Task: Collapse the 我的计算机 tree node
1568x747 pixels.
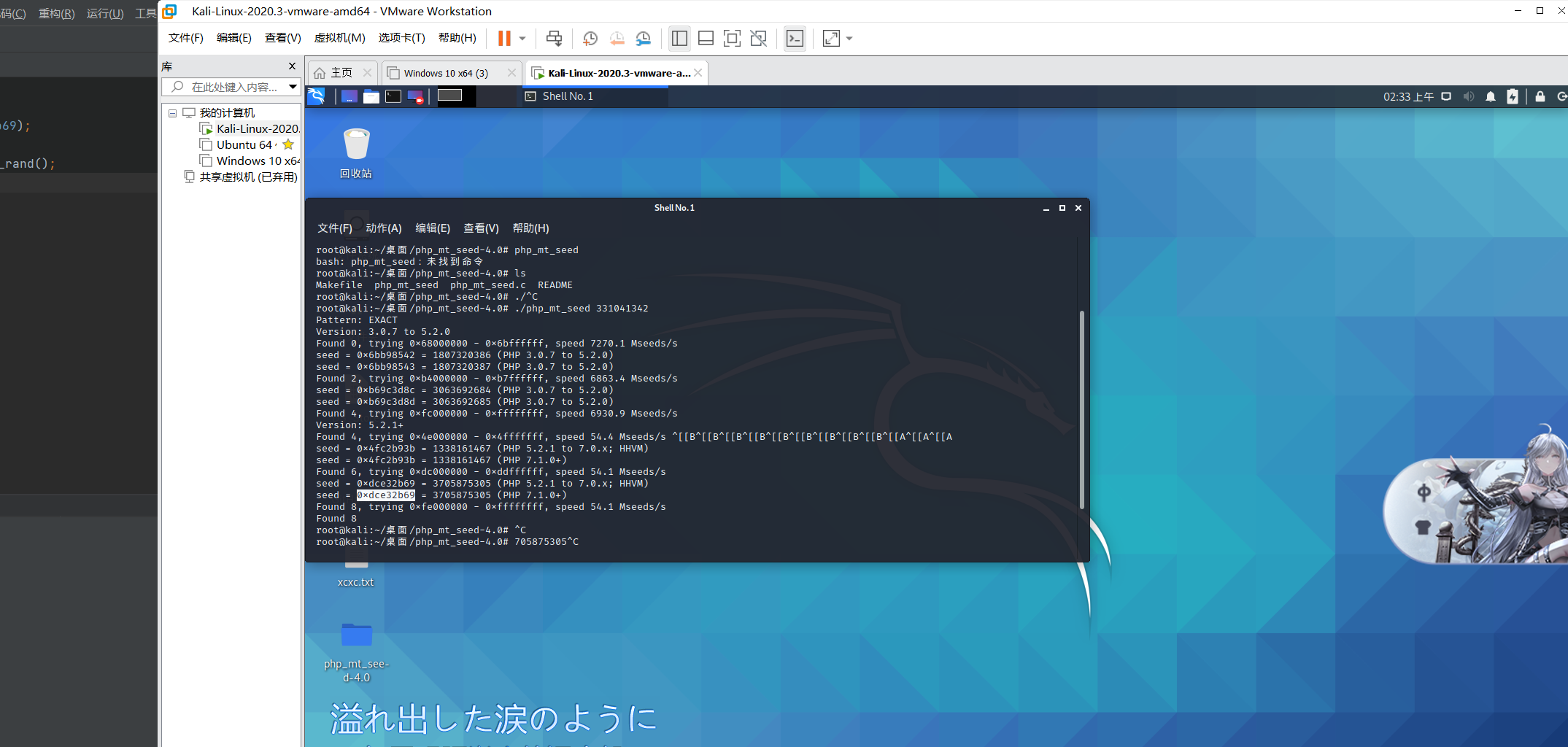Action: tap(173, 113)
